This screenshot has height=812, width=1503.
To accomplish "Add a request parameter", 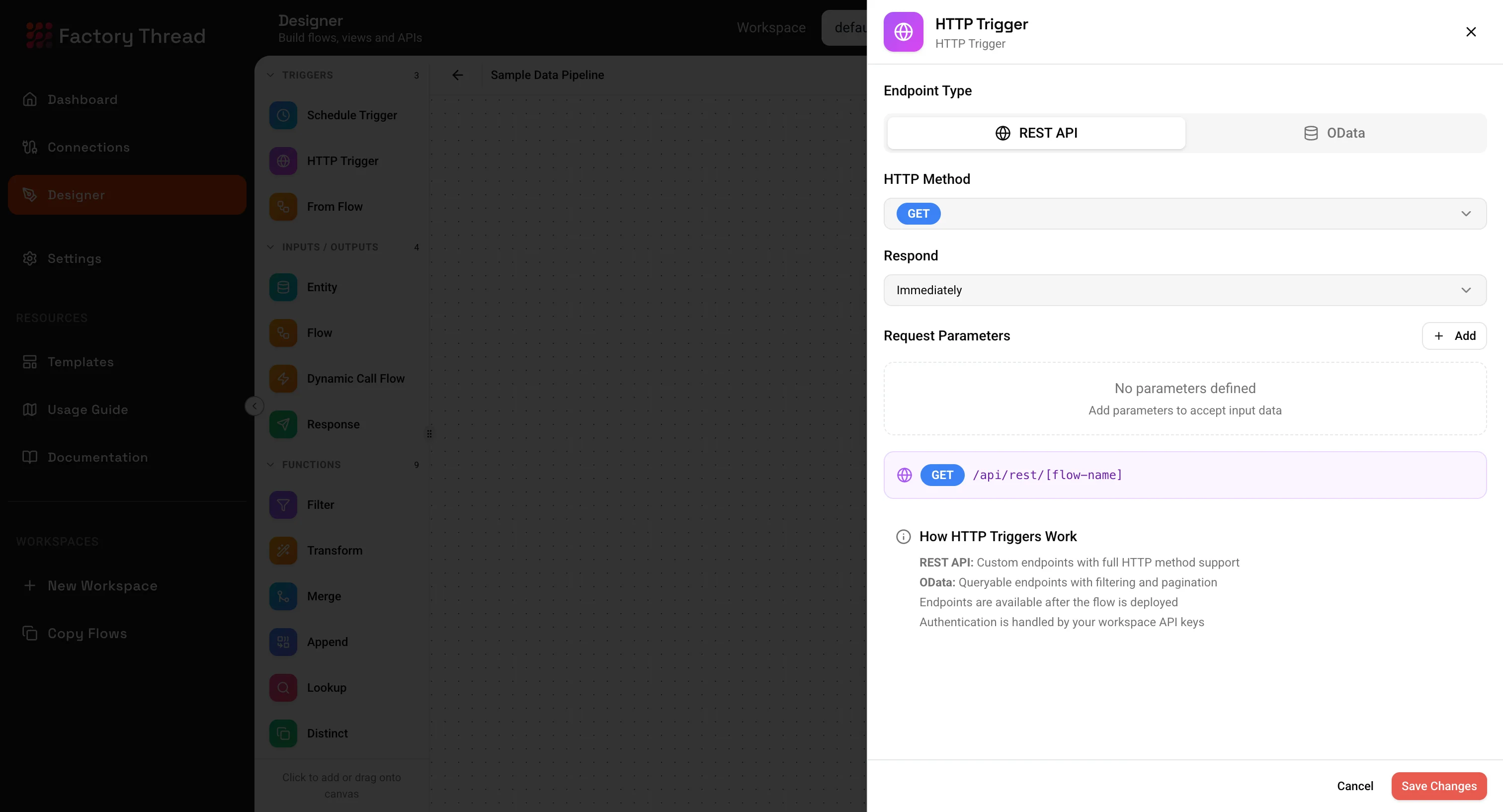I will 1453,336.
